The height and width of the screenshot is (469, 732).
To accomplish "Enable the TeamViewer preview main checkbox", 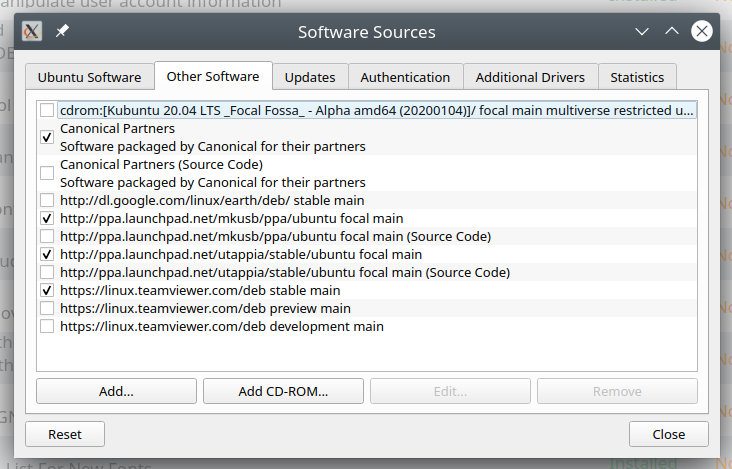I will 47,308.
